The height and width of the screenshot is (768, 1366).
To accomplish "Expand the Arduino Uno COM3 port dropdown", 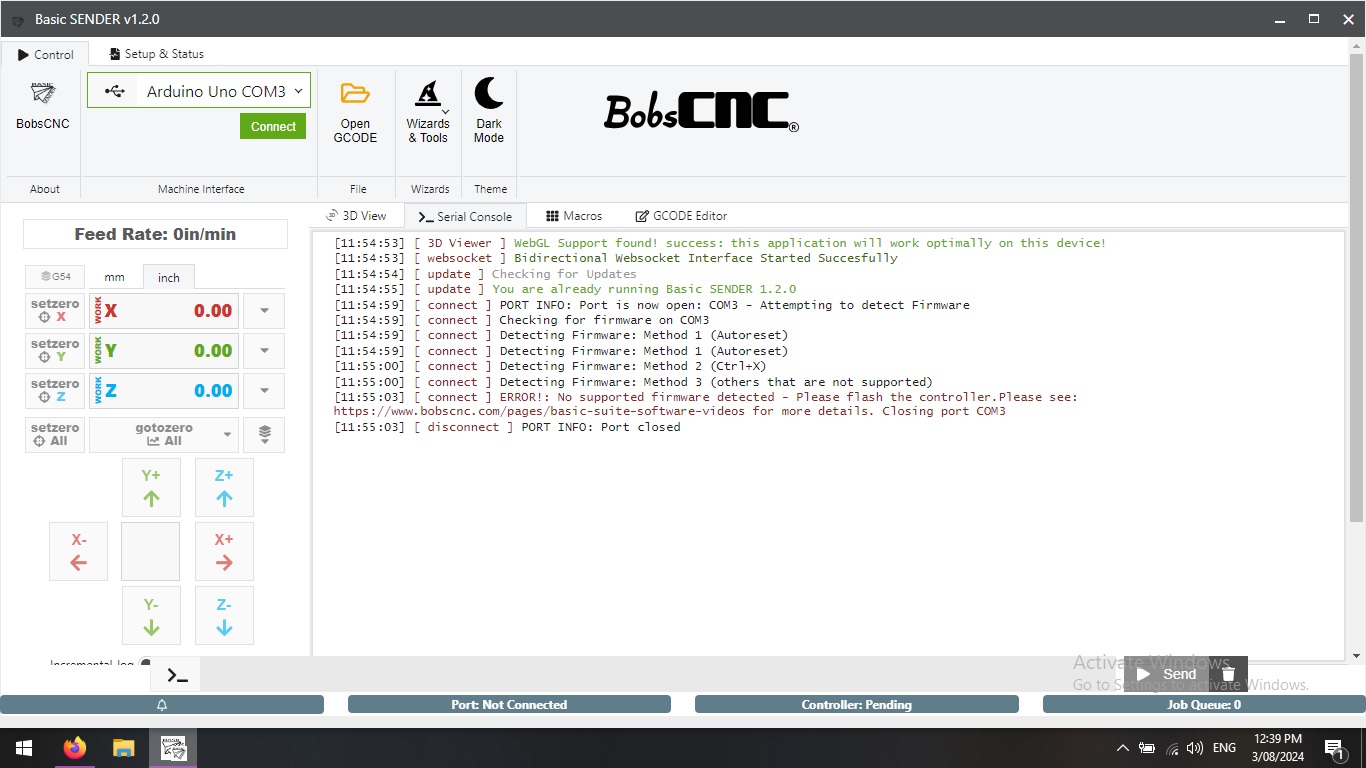I will (199, 90).
